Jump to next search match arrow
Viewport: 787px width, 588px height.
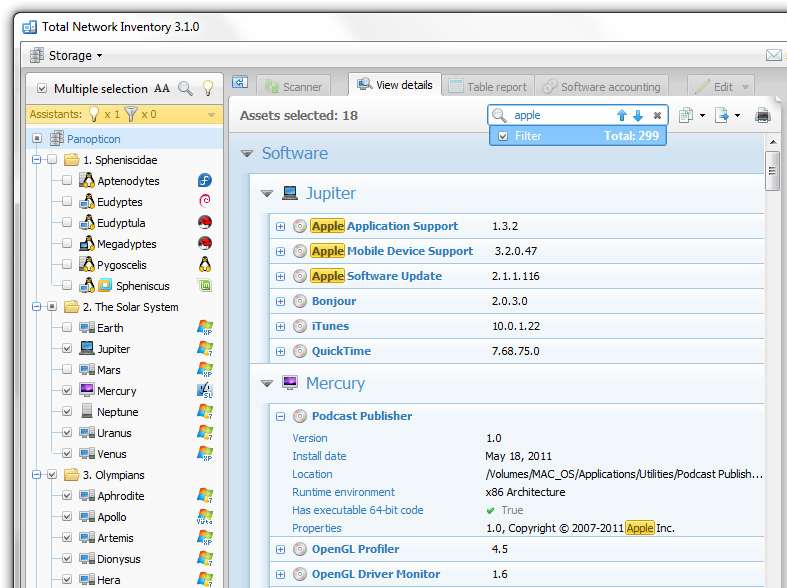[638, 115]
